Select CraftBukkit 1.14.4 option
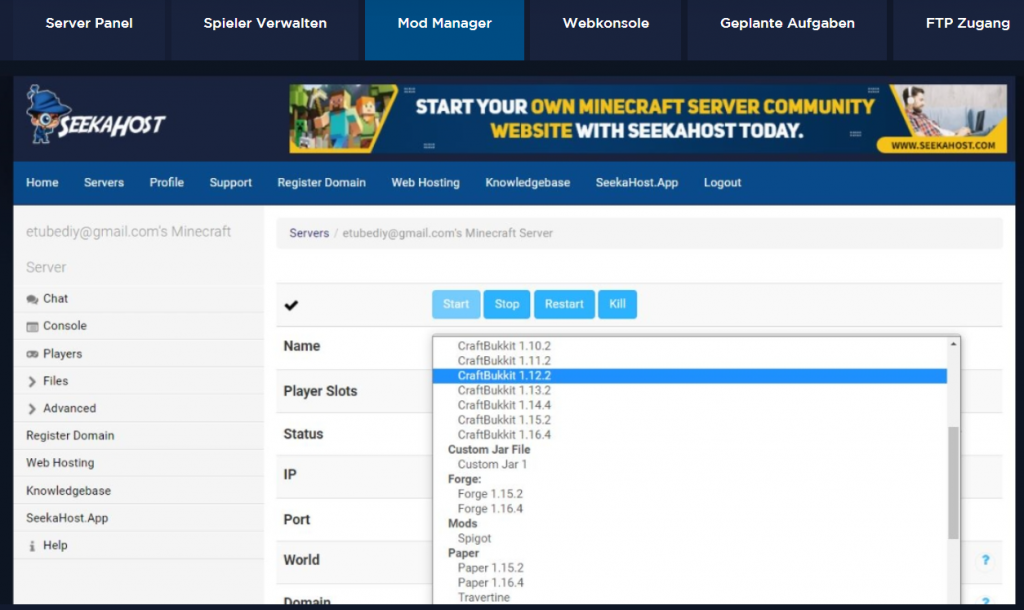 point(504,406)
